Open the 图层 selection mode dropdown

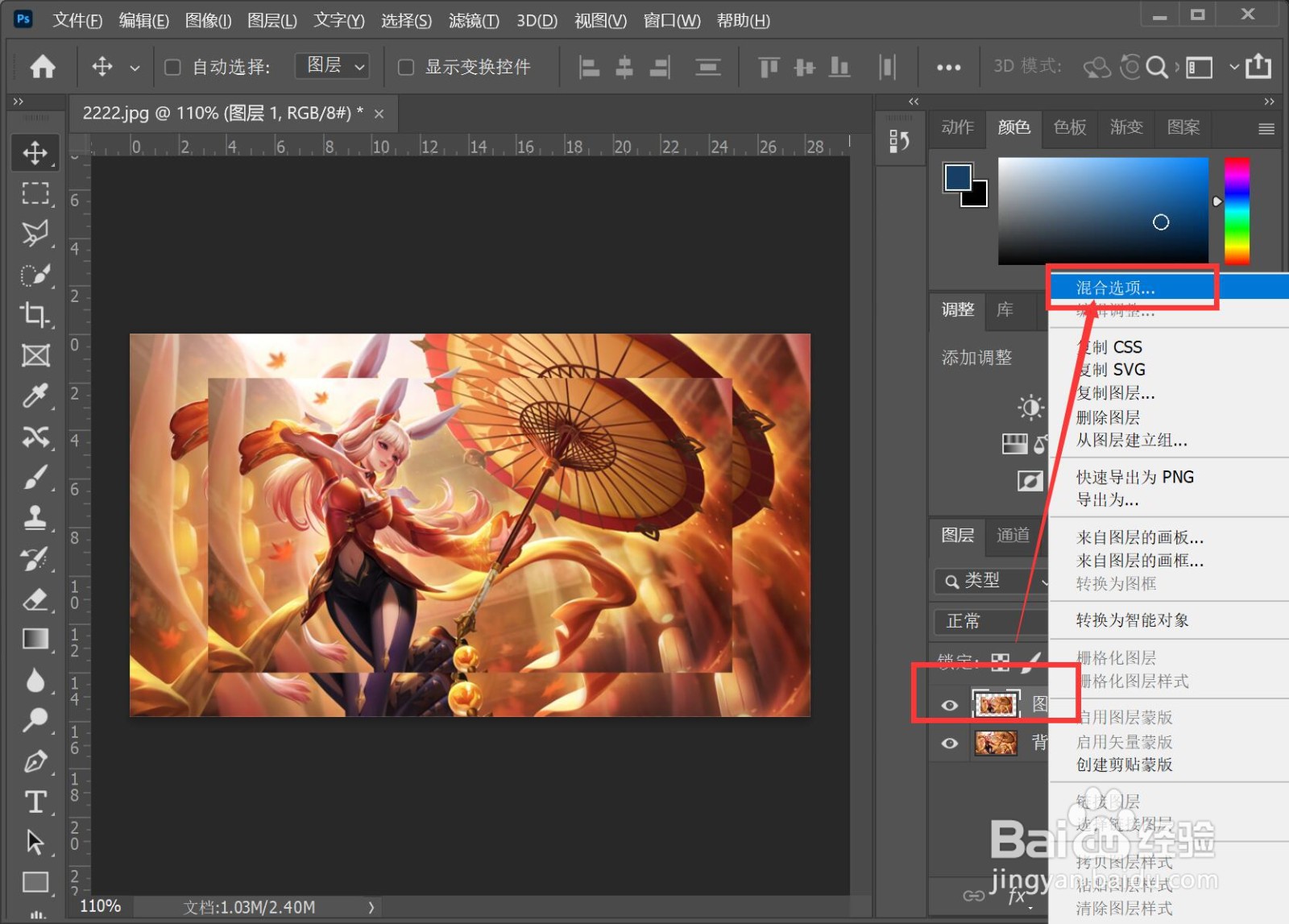click(x=331, y=66)
